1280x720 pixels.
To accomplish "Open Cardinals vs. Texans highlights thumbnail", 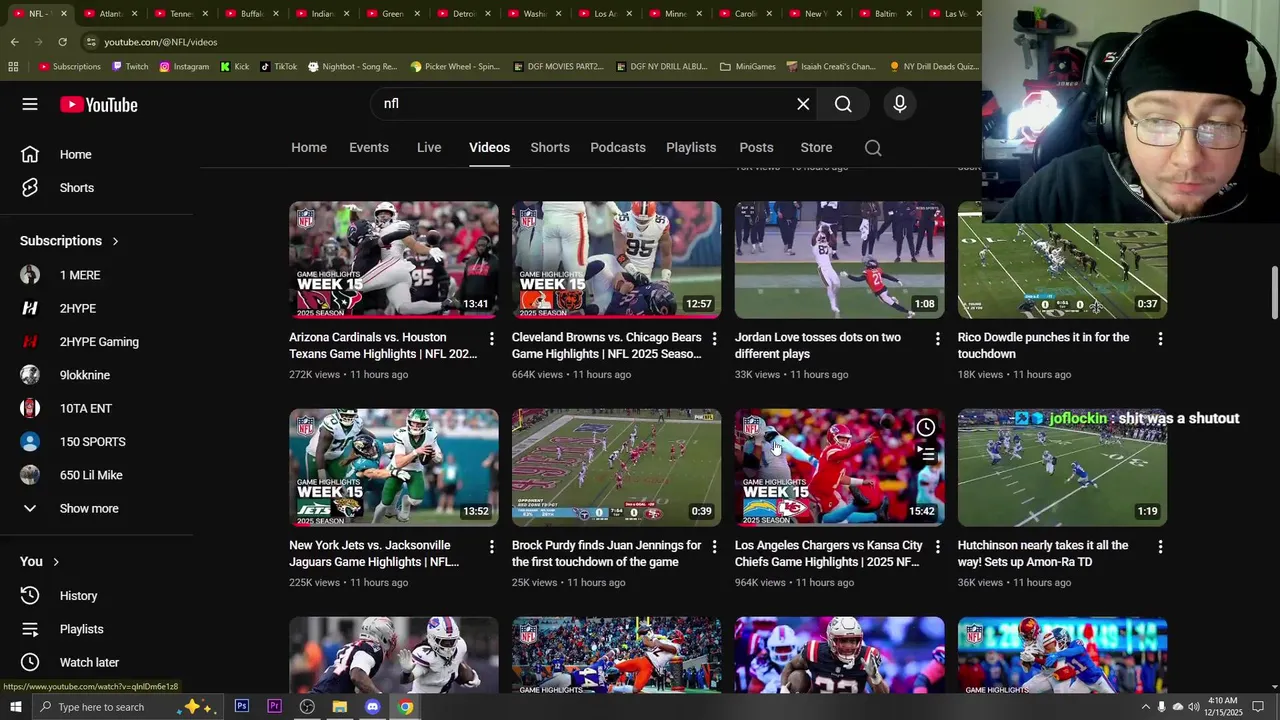I will pyautogui.click(x=394, y=260).
